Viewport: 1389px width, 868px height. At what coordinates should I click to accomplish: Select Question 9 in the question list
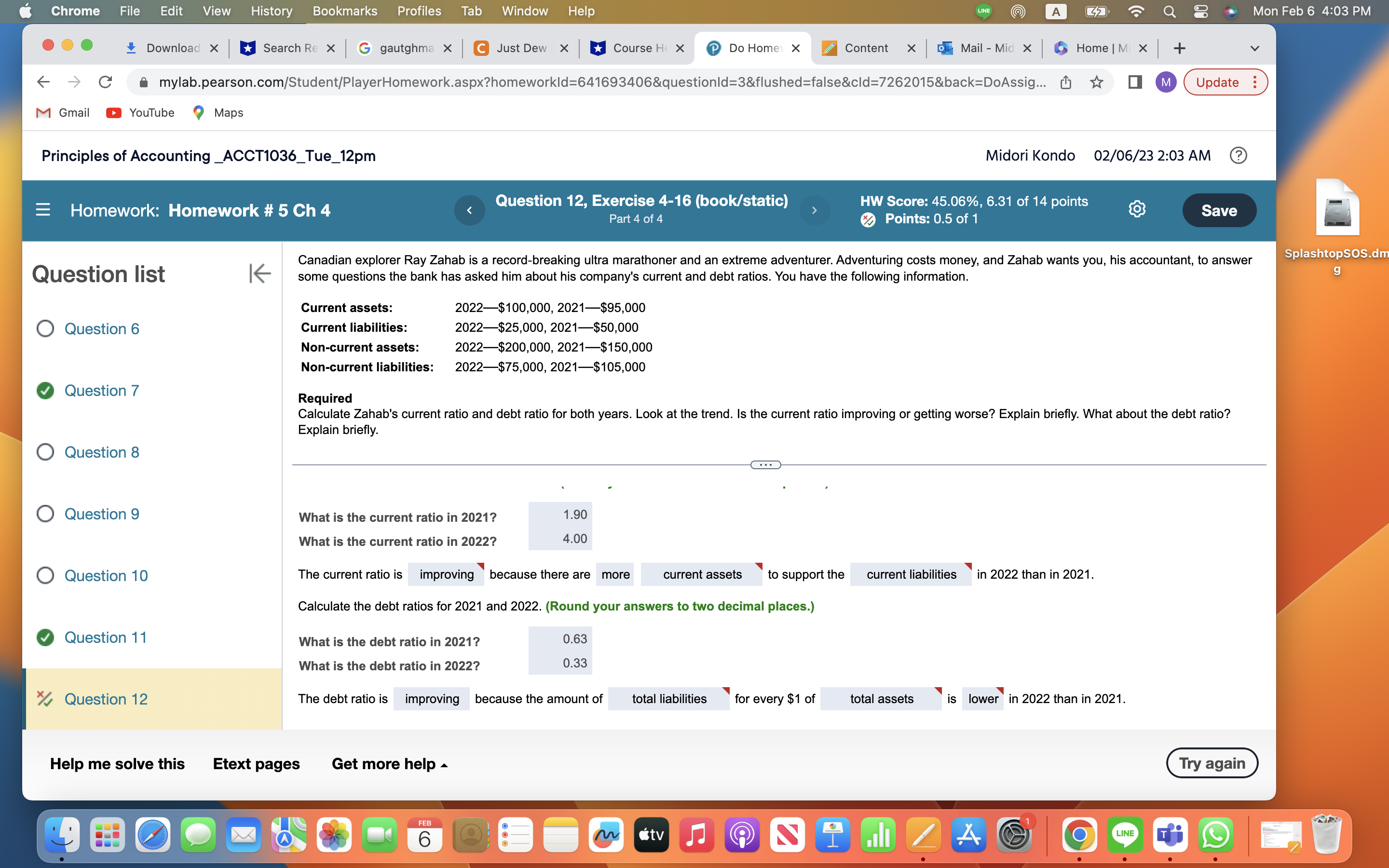point(102,514)
